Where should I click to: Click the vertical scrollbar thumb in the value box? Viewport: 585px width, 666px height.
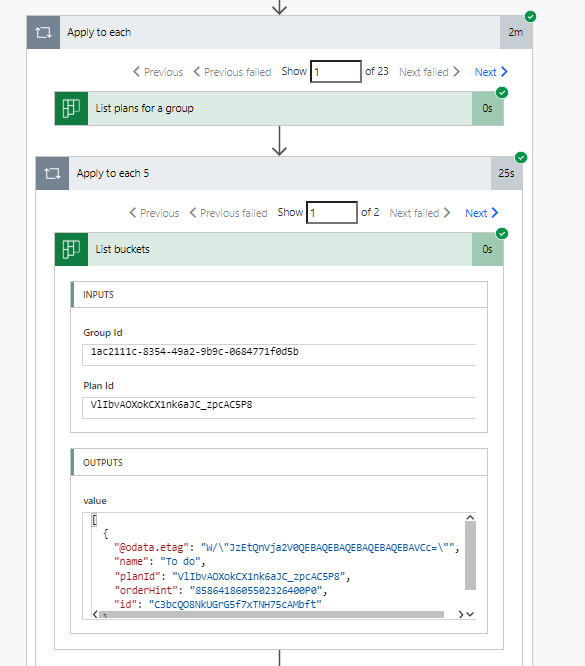pyautogui.click(x=470, y=555)
